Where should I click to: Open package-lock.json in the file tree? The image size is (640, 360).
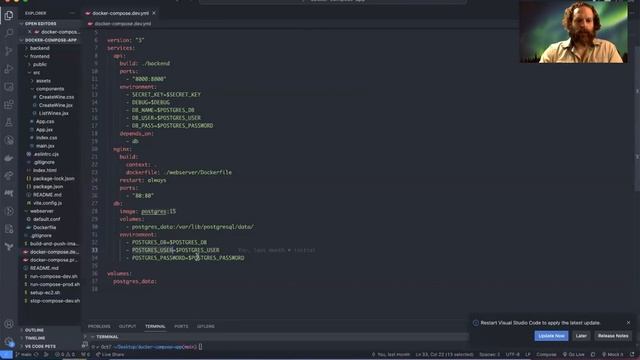[x=53, y=178]
